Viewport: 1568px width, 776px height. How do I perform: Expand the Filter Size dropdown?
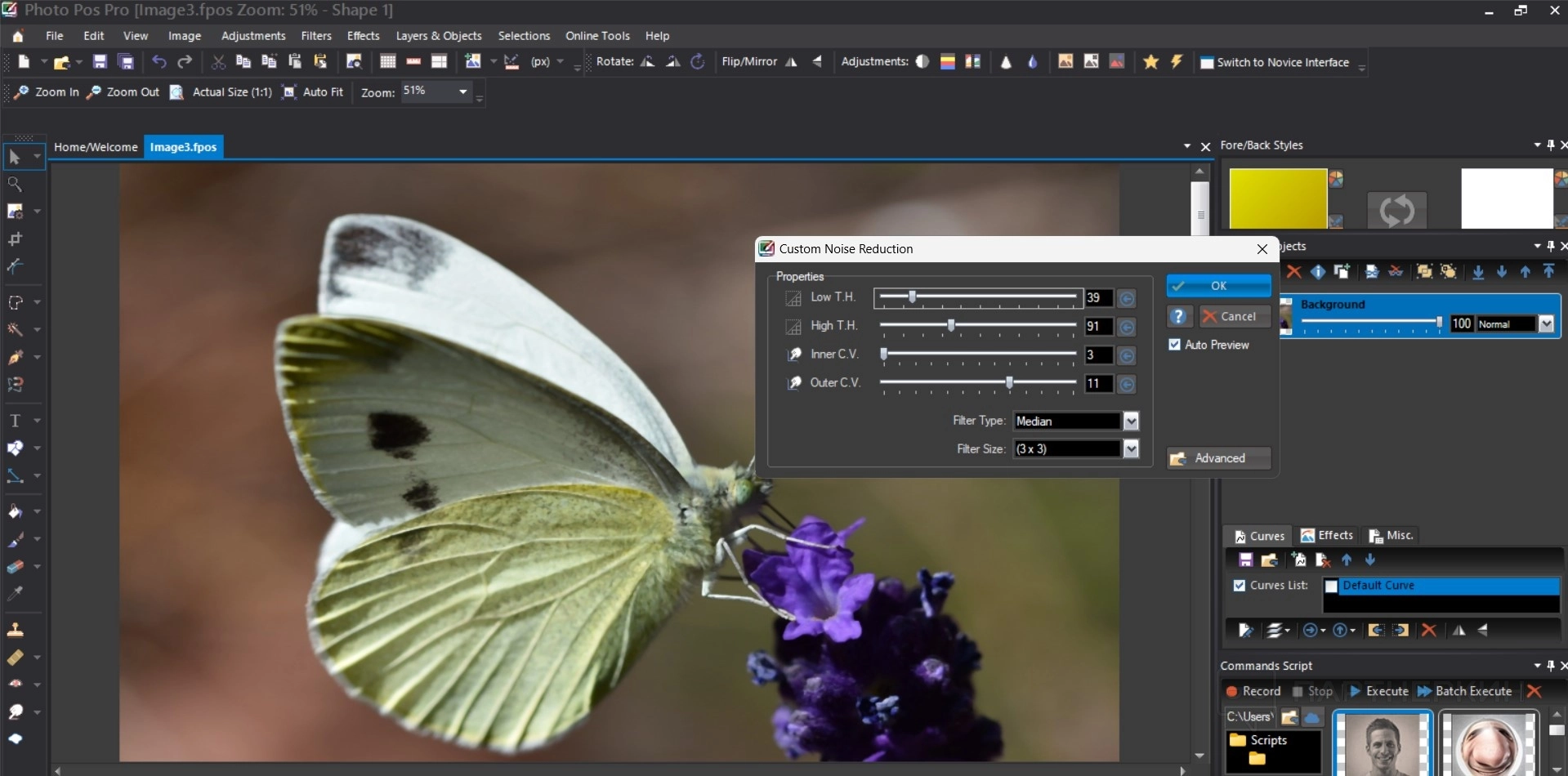pos(1131,449)
